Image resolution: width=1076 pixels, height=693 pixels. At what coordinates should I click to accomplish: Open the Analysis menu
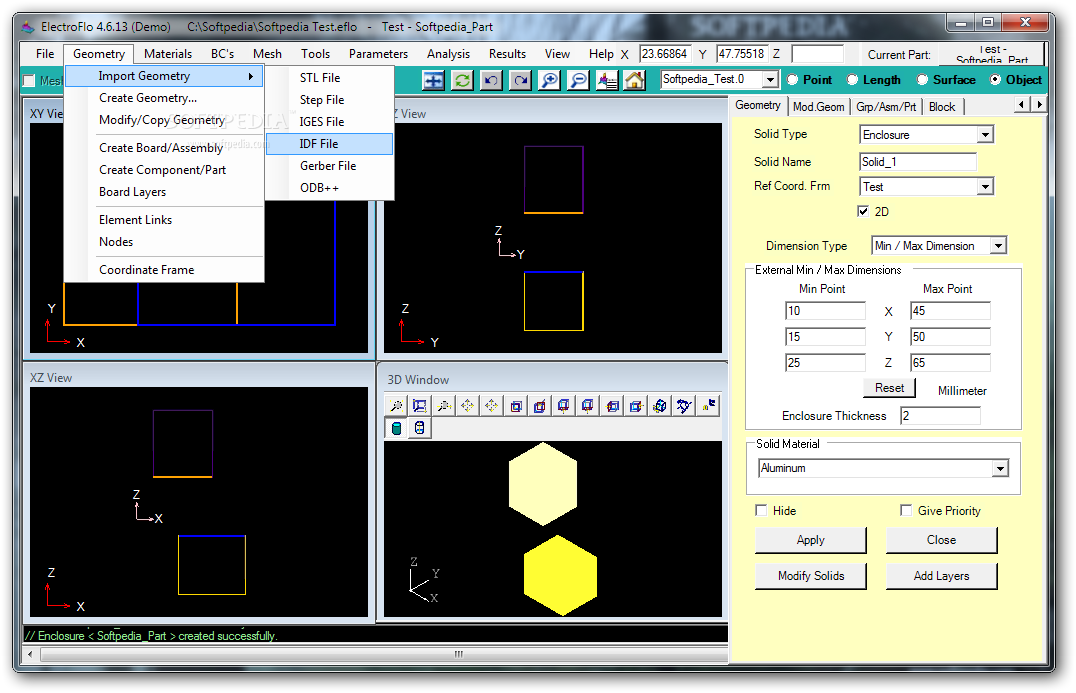pos(448,54)
